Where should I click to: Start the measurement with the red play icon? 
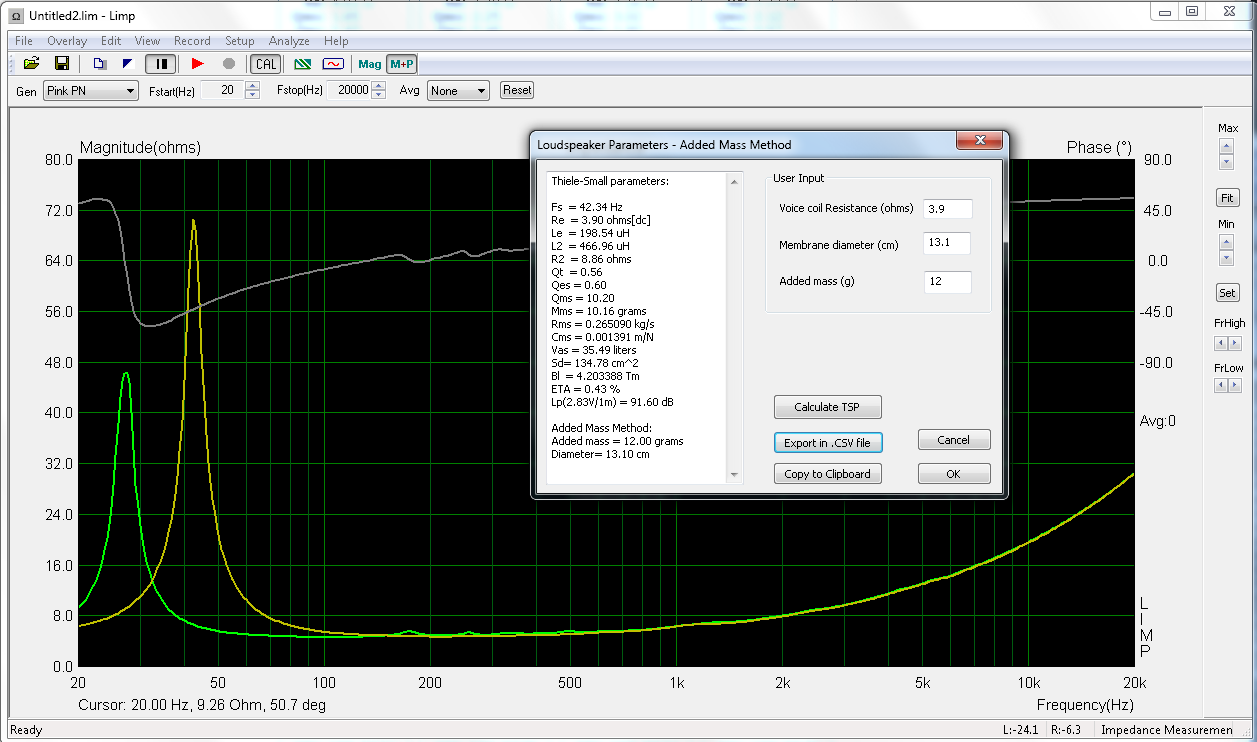[197, 64]
